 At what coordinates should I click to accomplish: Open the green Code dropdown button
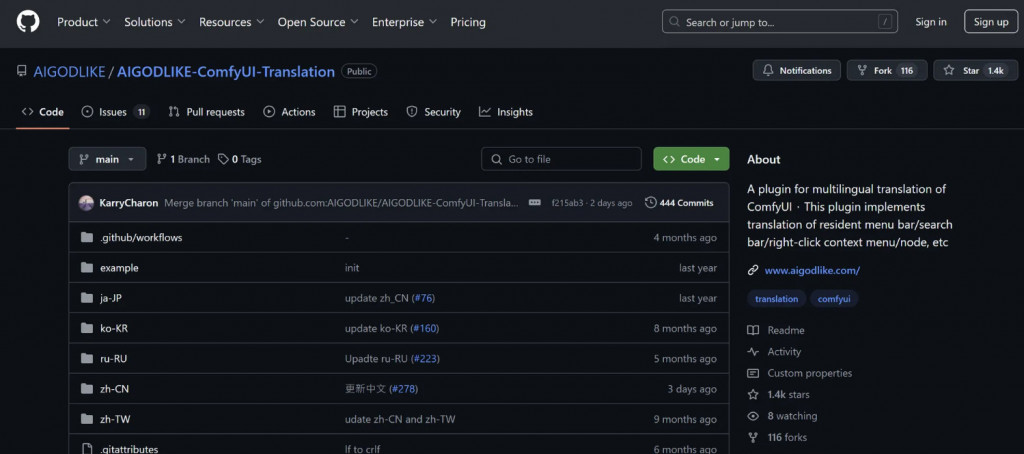click(691, 159)
